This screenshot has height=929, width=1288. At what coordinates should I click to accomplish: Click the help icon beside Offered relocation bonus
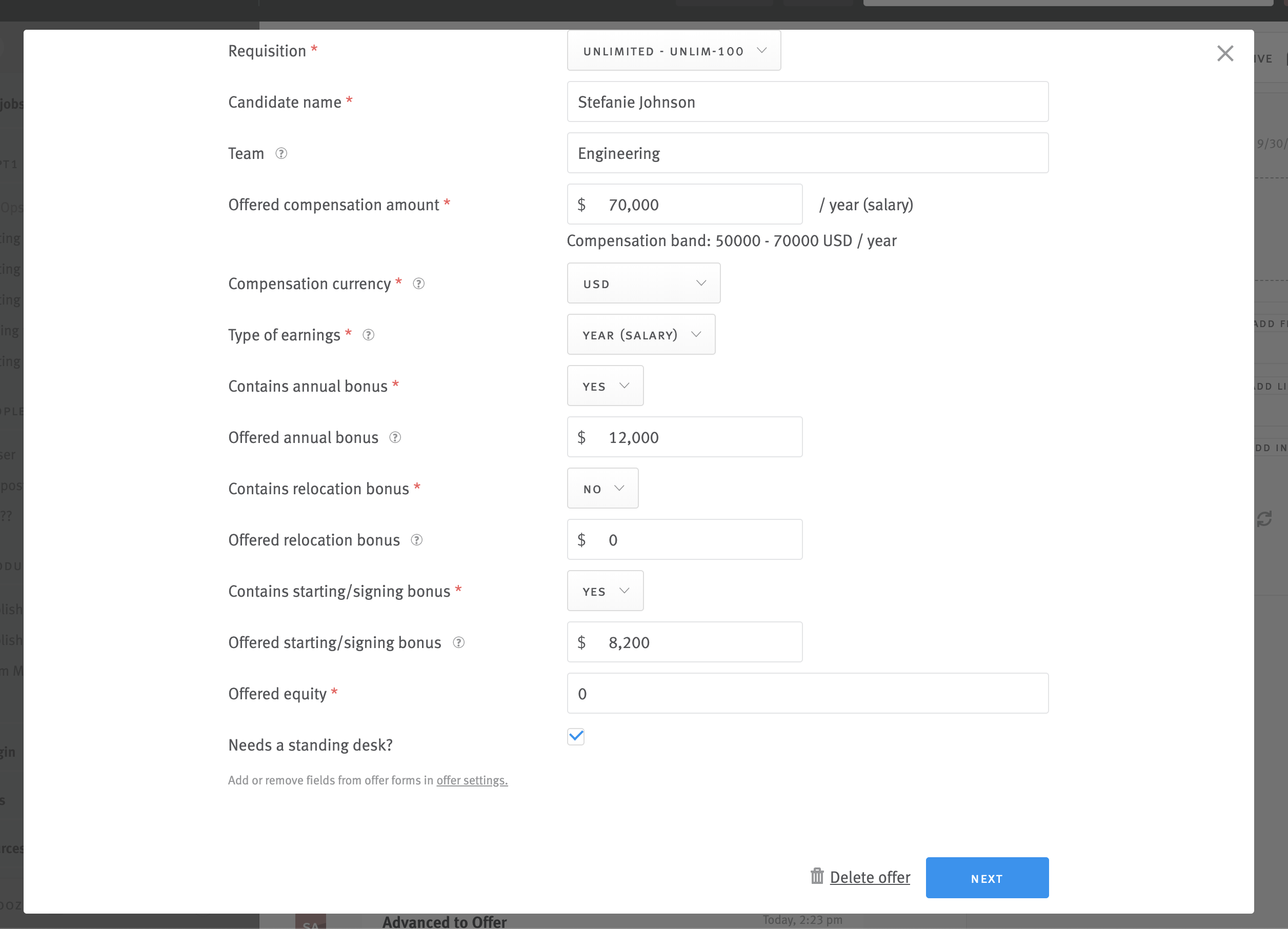pyautogui.click(x=416, y=540)
